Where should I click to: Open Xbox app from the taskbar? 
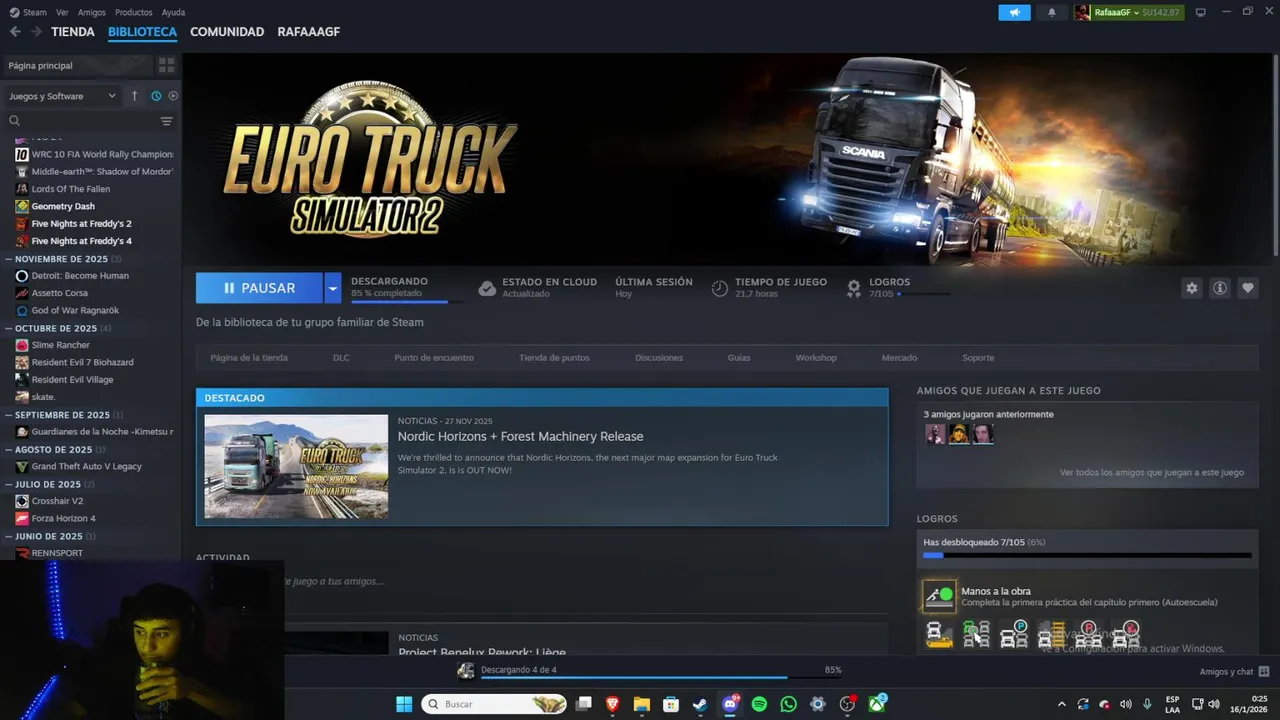[x=877, y=704]
